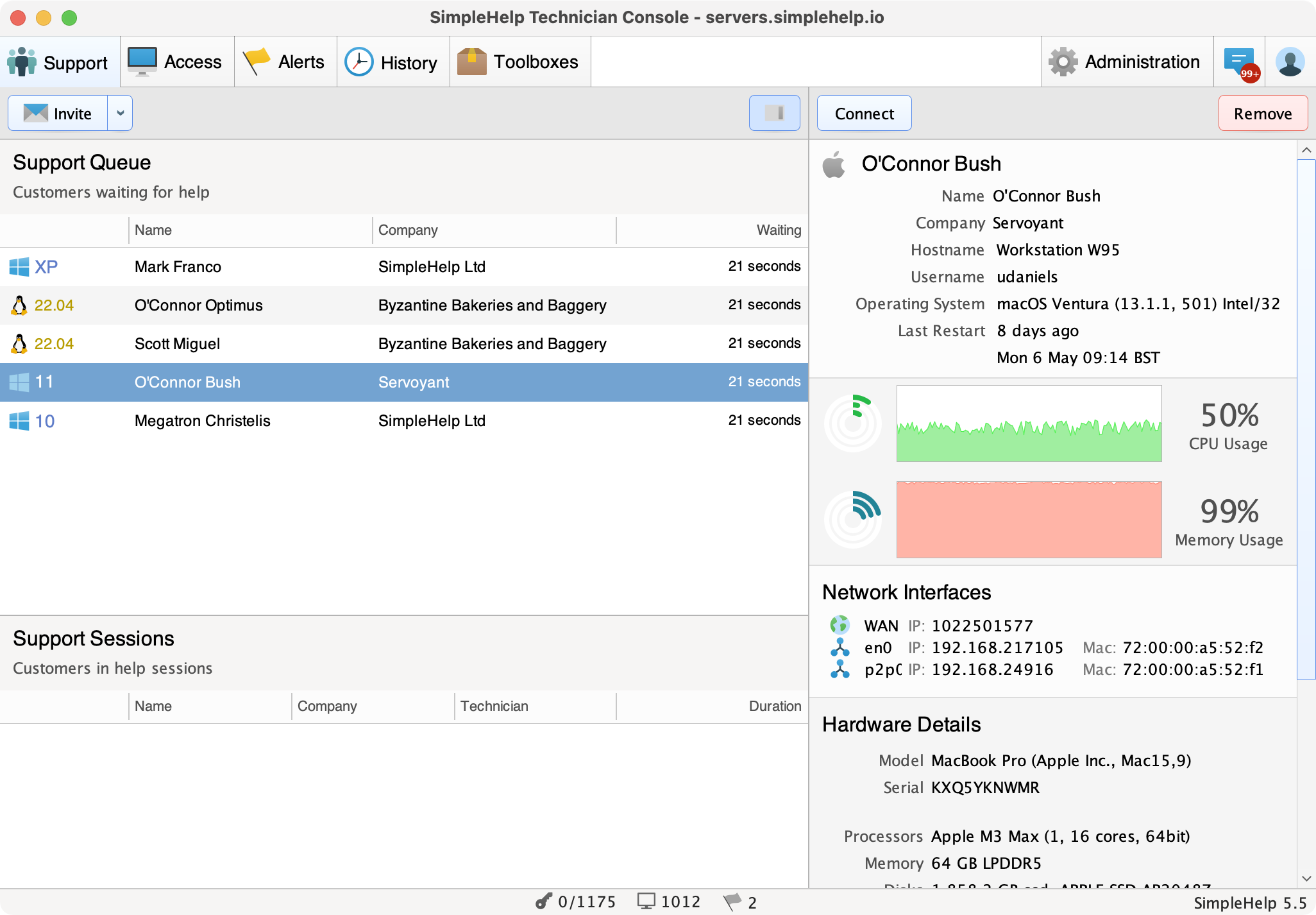The height and width of the screenshot is (915, 1316).
Task: Sort the Support Queue by Name column
Action: pos(250,230)
